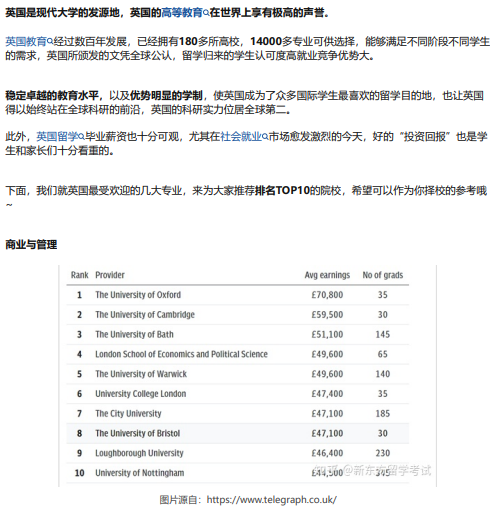Click the £59,500 earnings value
The width and height of the screenshot is (494, 519).
pyautogui.click(x=327, y=315)
